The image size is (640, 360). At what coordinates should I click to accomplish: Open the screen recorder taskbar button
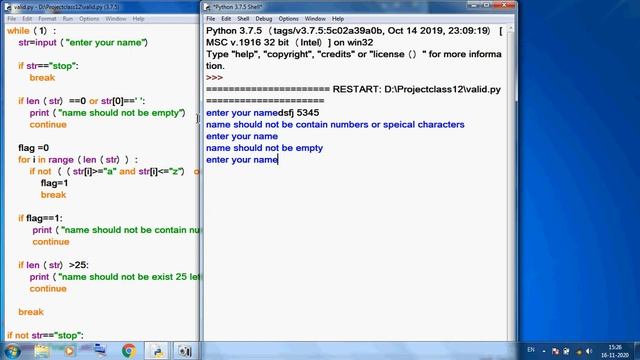(x=184, y=351)
